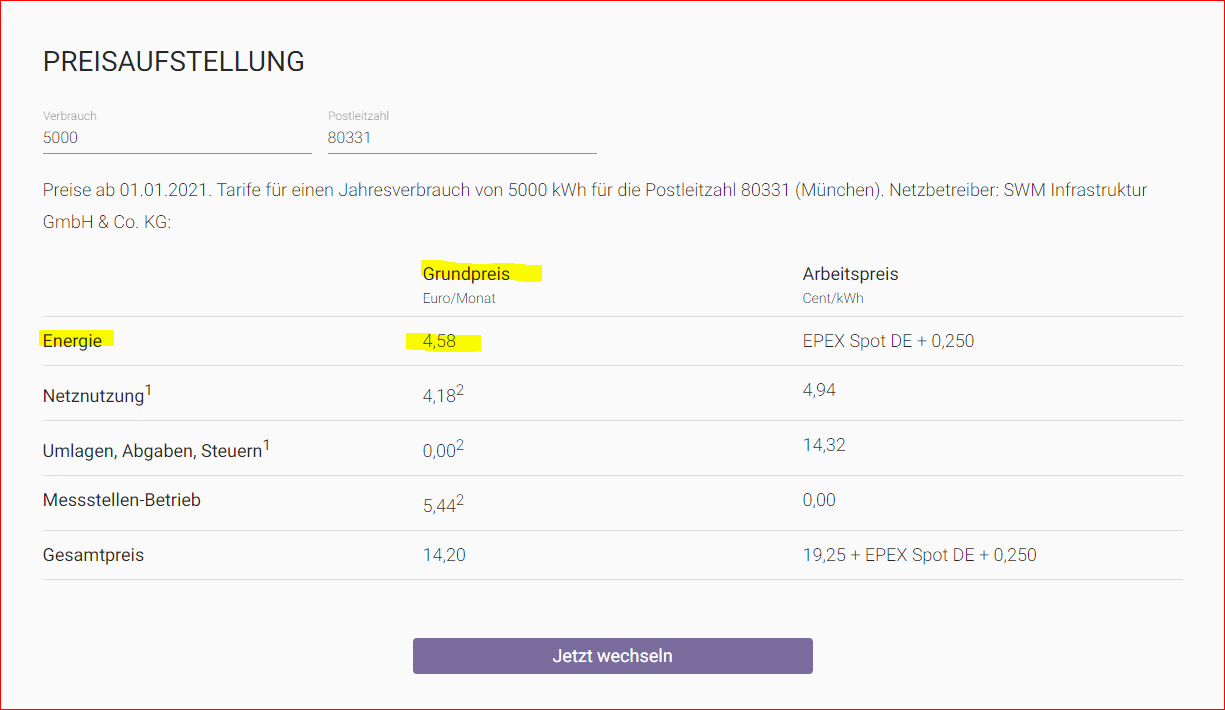Click the Grundpreis column header
The image size is (1225, 710).
pyautogui.click(x=466, y=273)
